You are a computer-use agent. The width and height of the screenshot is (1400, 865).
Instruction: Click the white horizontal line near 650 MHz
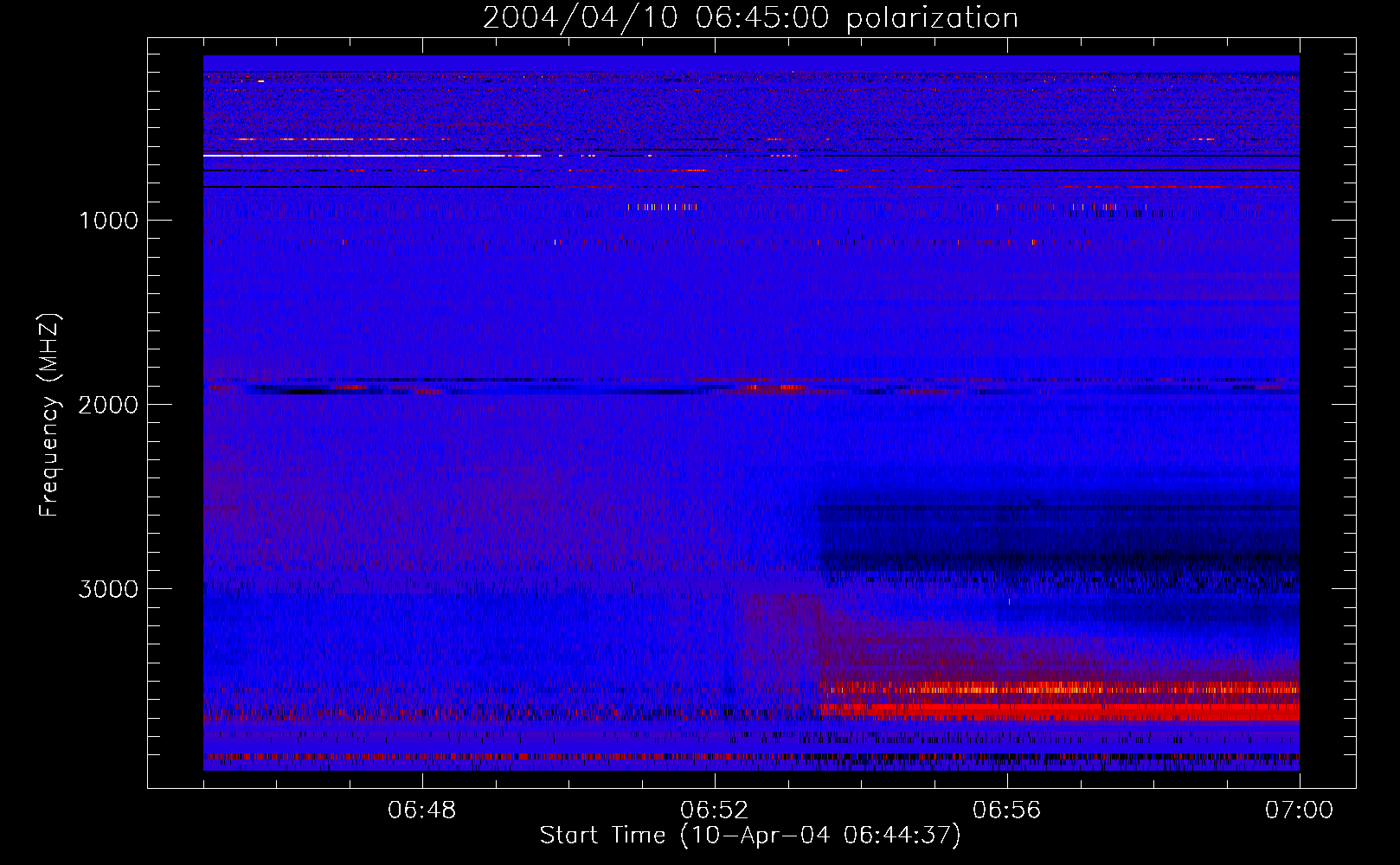click(372, 156)
